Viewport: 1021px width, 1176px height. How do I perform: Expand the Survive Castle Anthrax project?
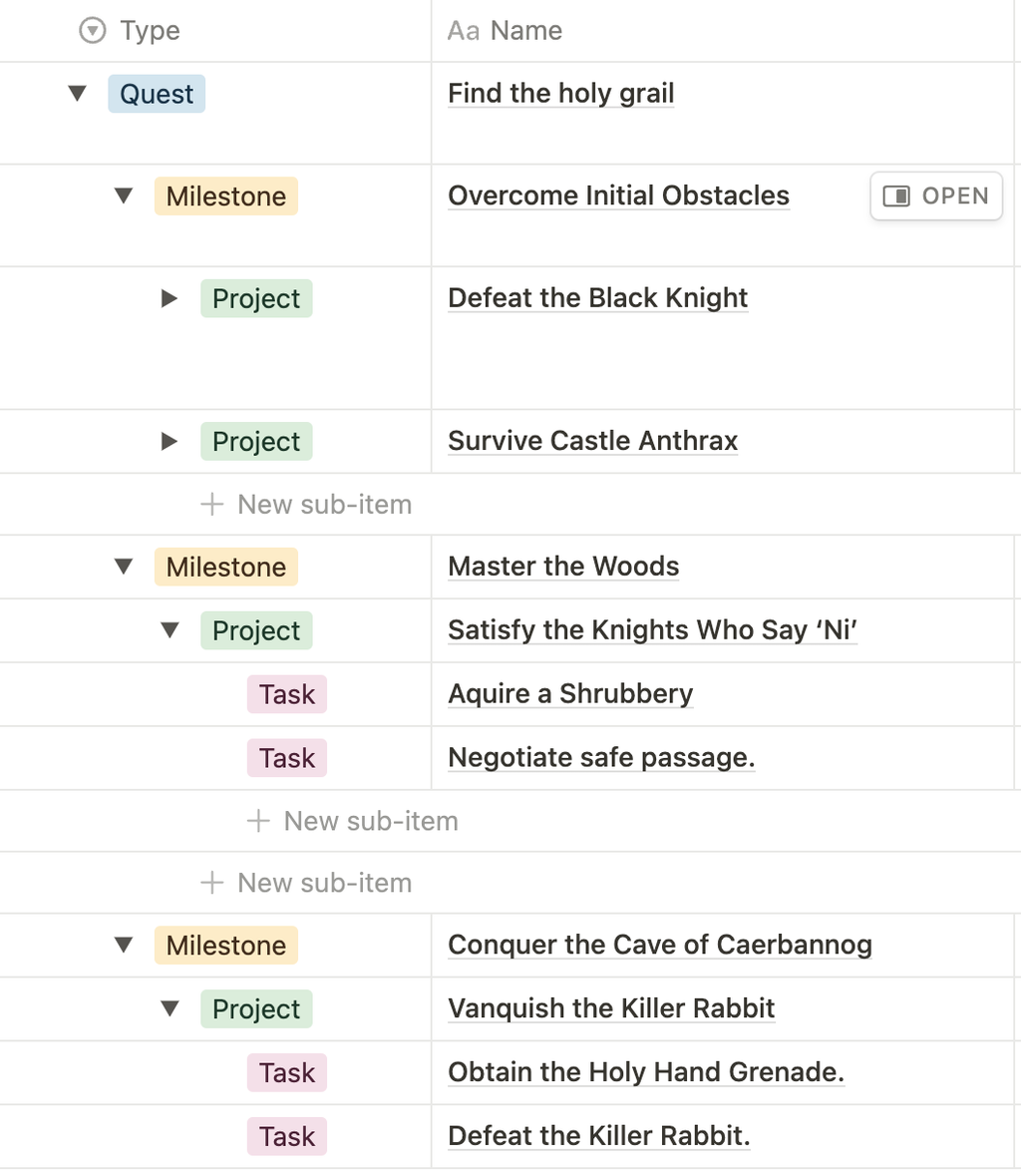170,441
